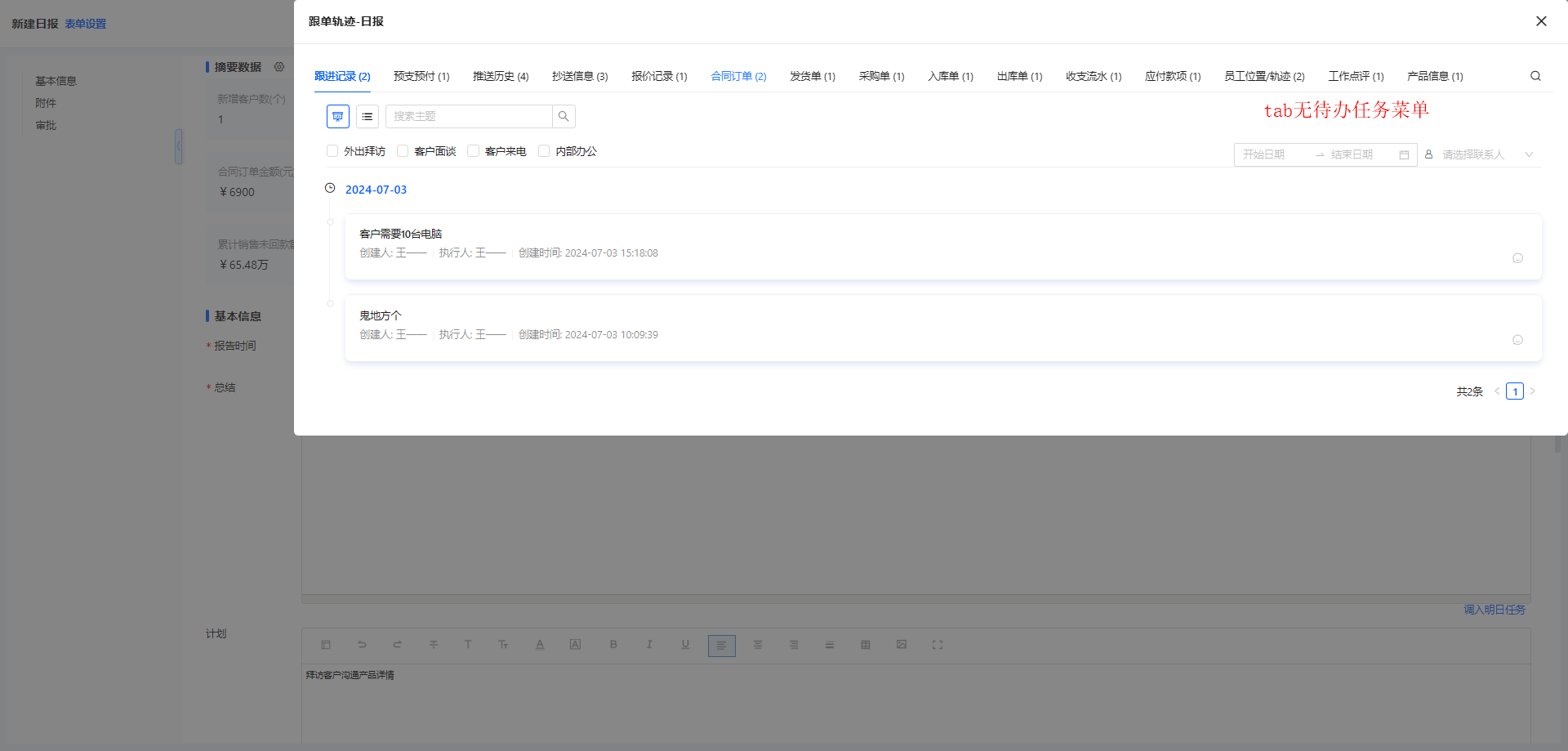The image size is (1568, 751).
Task: Switch to 报价记录 (1) tab
Action: coord(659,77)
